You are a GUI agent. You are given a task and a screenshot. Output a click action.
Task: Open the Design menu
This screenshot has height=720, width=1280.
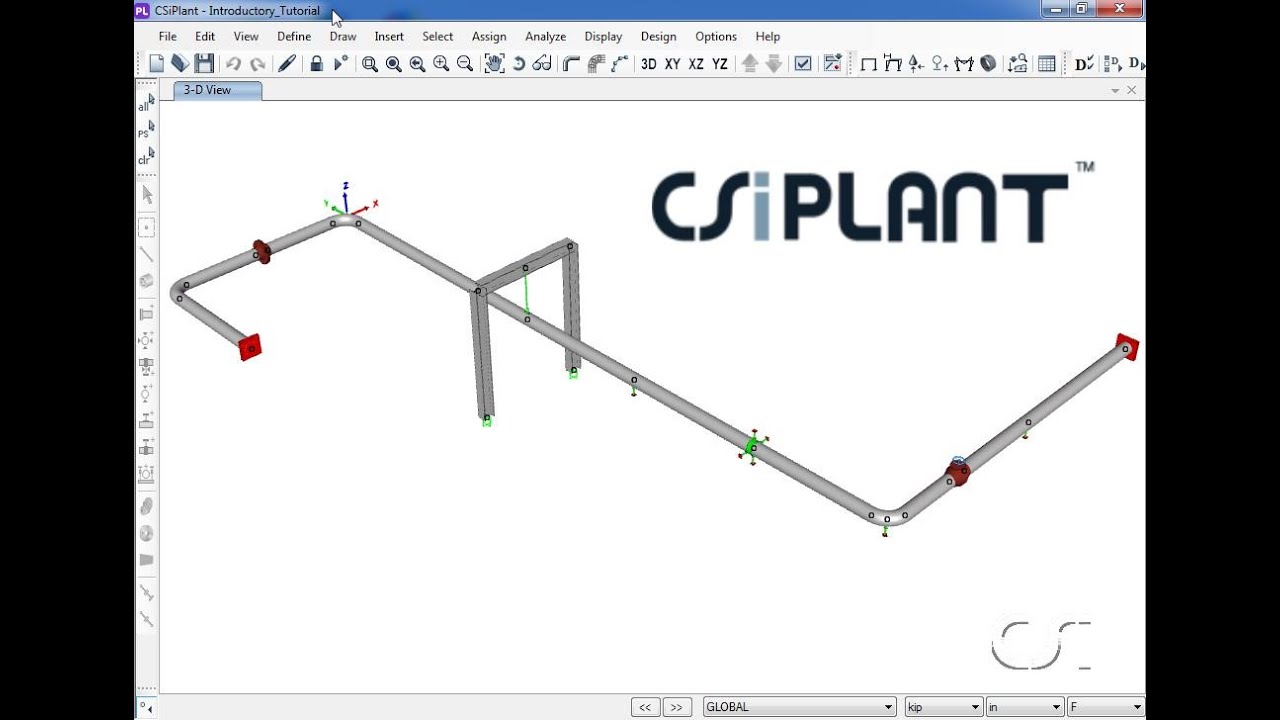[658, 36]
